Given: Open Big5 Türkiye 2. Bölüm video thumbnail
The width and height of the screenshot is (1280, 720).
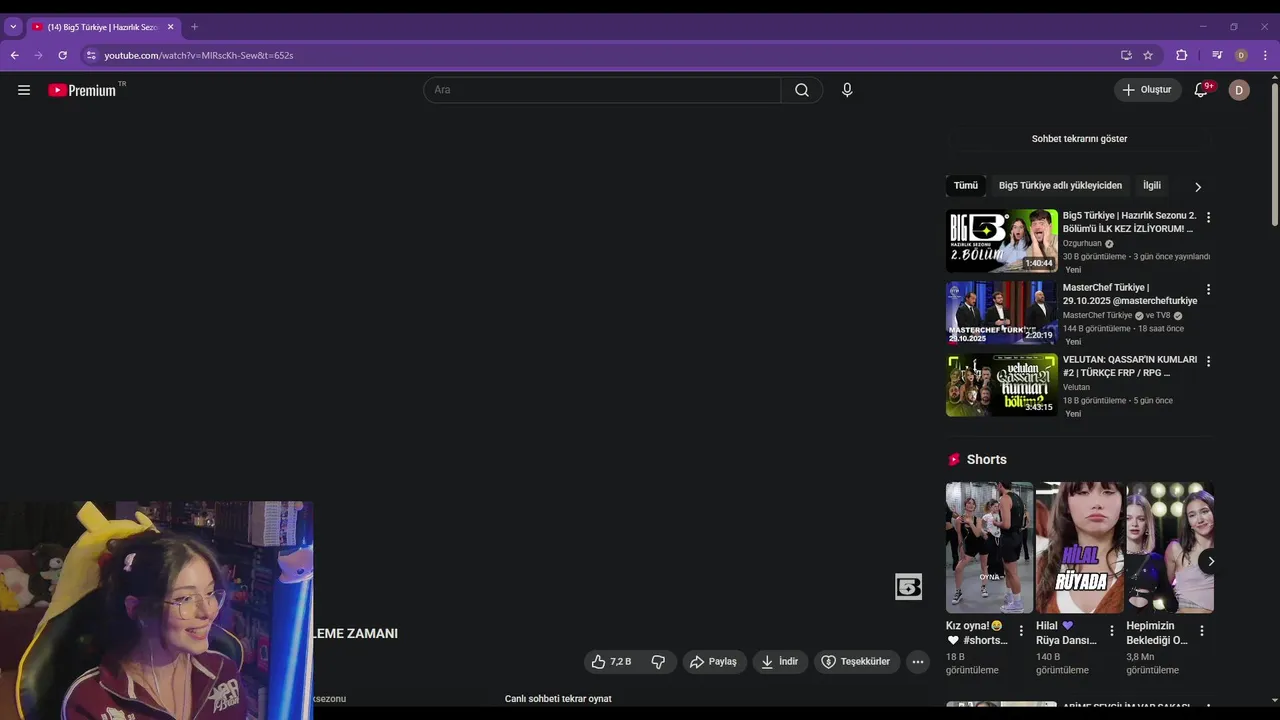Looking at the screenshot, I should coord(1002,241).
